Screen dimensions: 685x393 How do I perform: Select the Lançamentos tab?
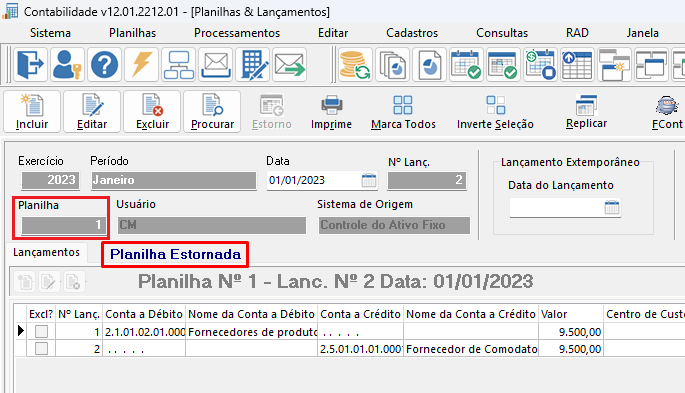tap(46, 252)
